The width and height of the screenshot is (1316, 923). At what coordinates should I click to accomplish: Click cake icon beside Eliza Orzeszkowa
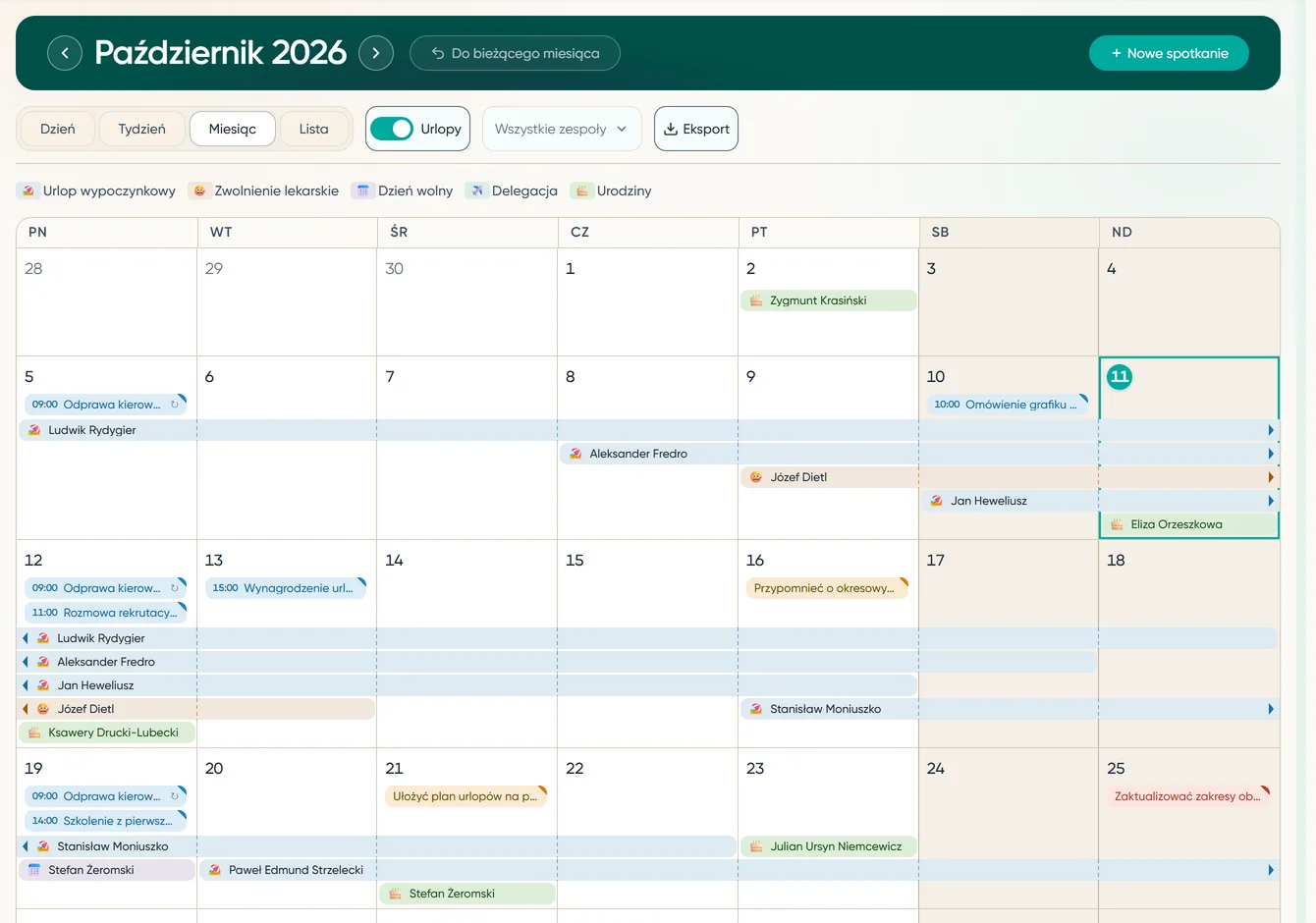click(x=1117, y=524)
